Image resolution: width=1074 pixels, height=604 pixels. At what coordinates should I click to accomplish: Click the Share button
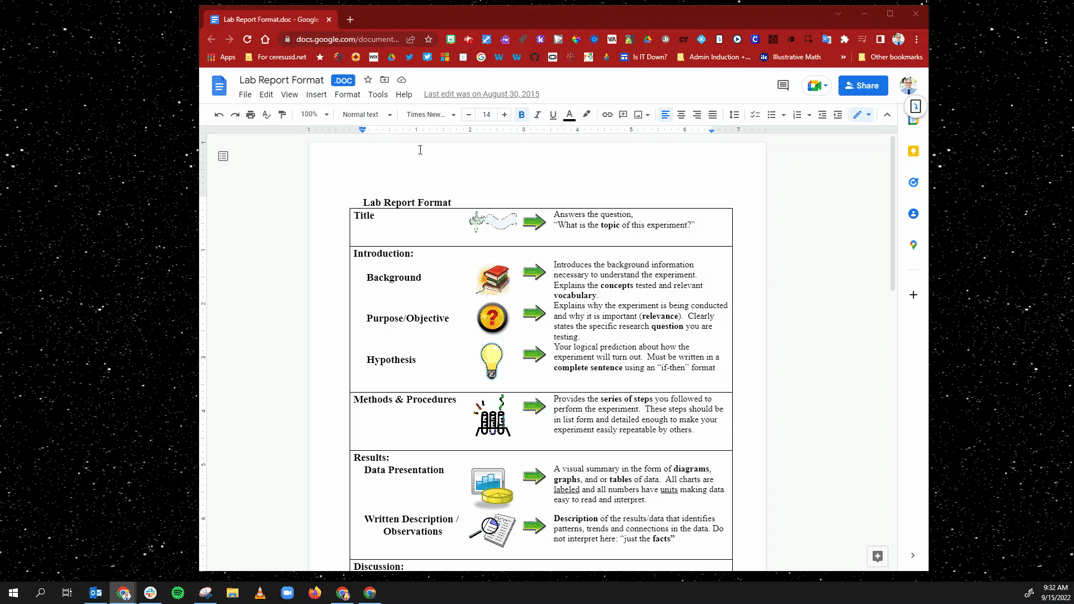coord(862,86)
